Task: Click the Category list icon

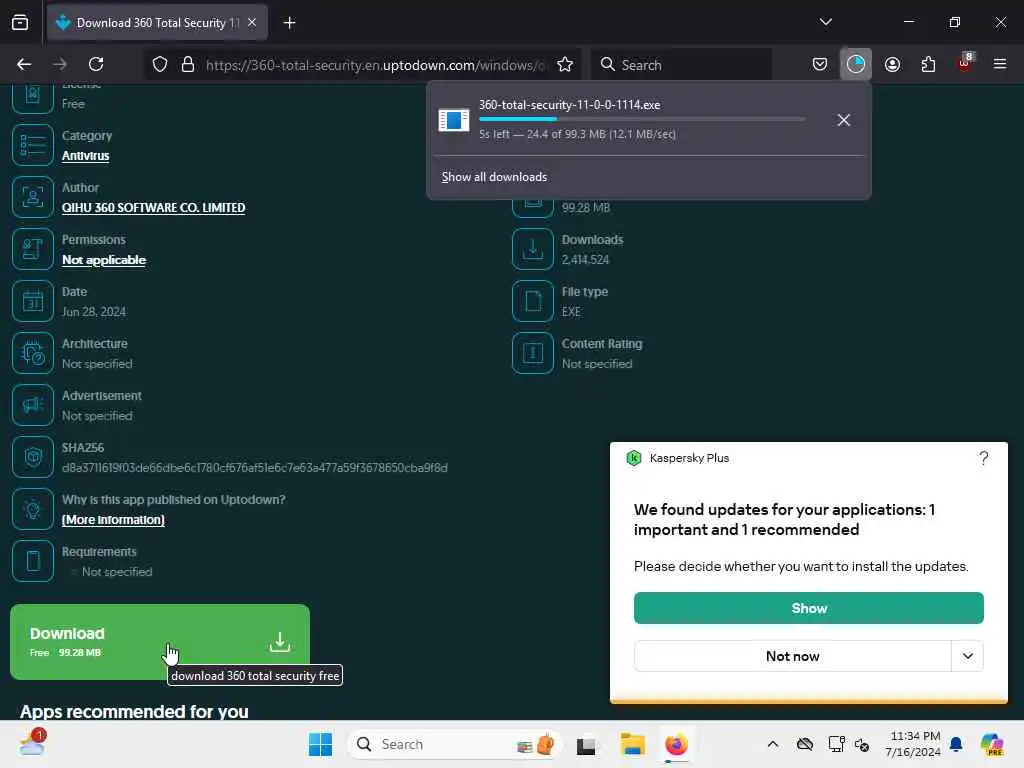Action: (x=33, y=145)
